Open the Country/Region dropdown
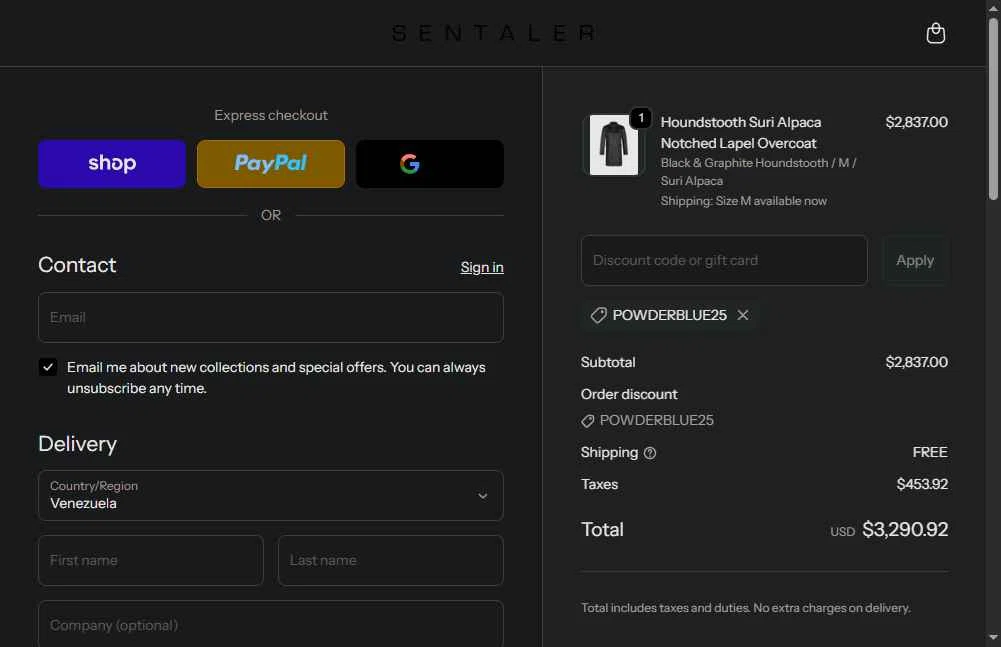The height and width of the screenshot is (647, 1001). (x=271, y=496)
